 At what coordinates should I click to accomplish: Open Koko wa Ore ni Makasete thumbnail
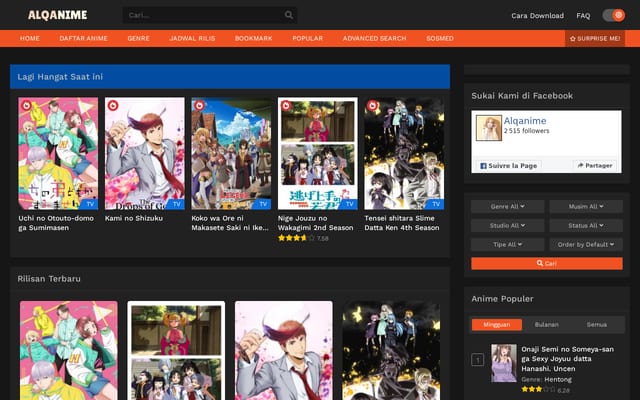[231, 153]
